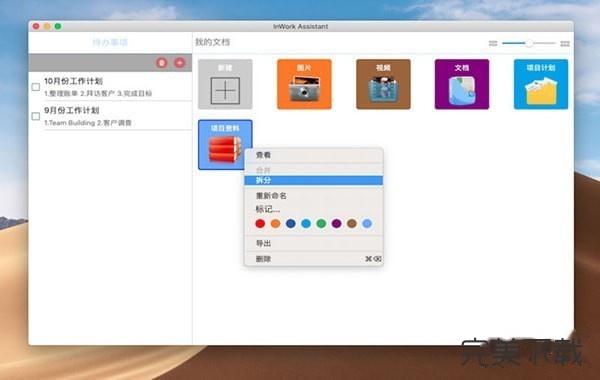Pick the green tag color

tap(321, 223)
